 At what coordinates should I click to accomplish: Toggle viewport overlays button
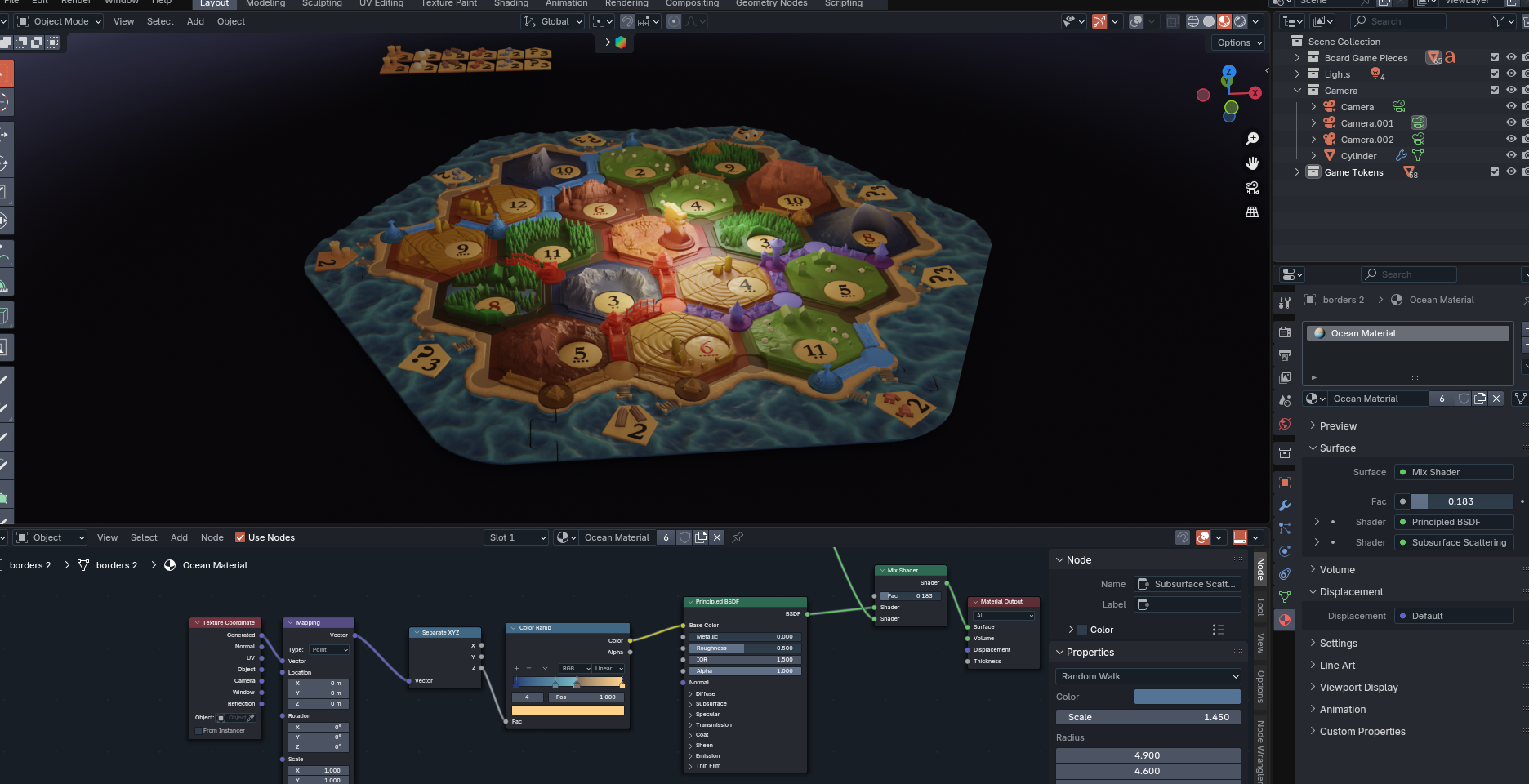pos(1136,21)
